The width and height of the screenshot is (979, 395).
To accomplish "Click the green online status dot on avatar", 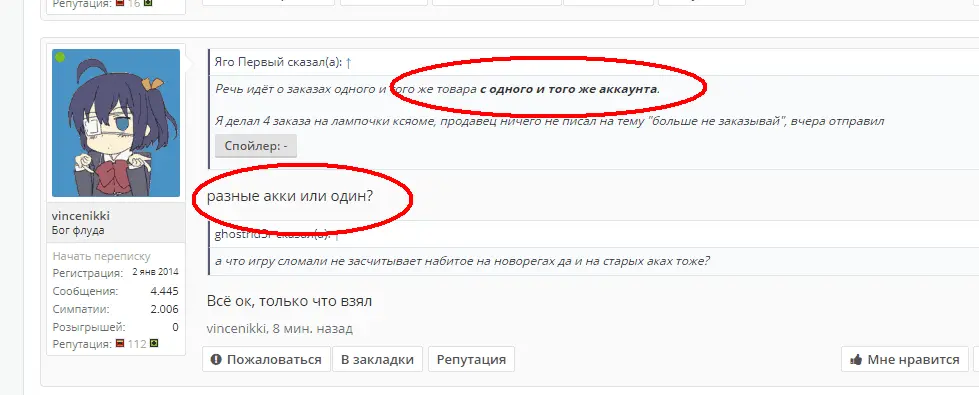I will (60, 57).
